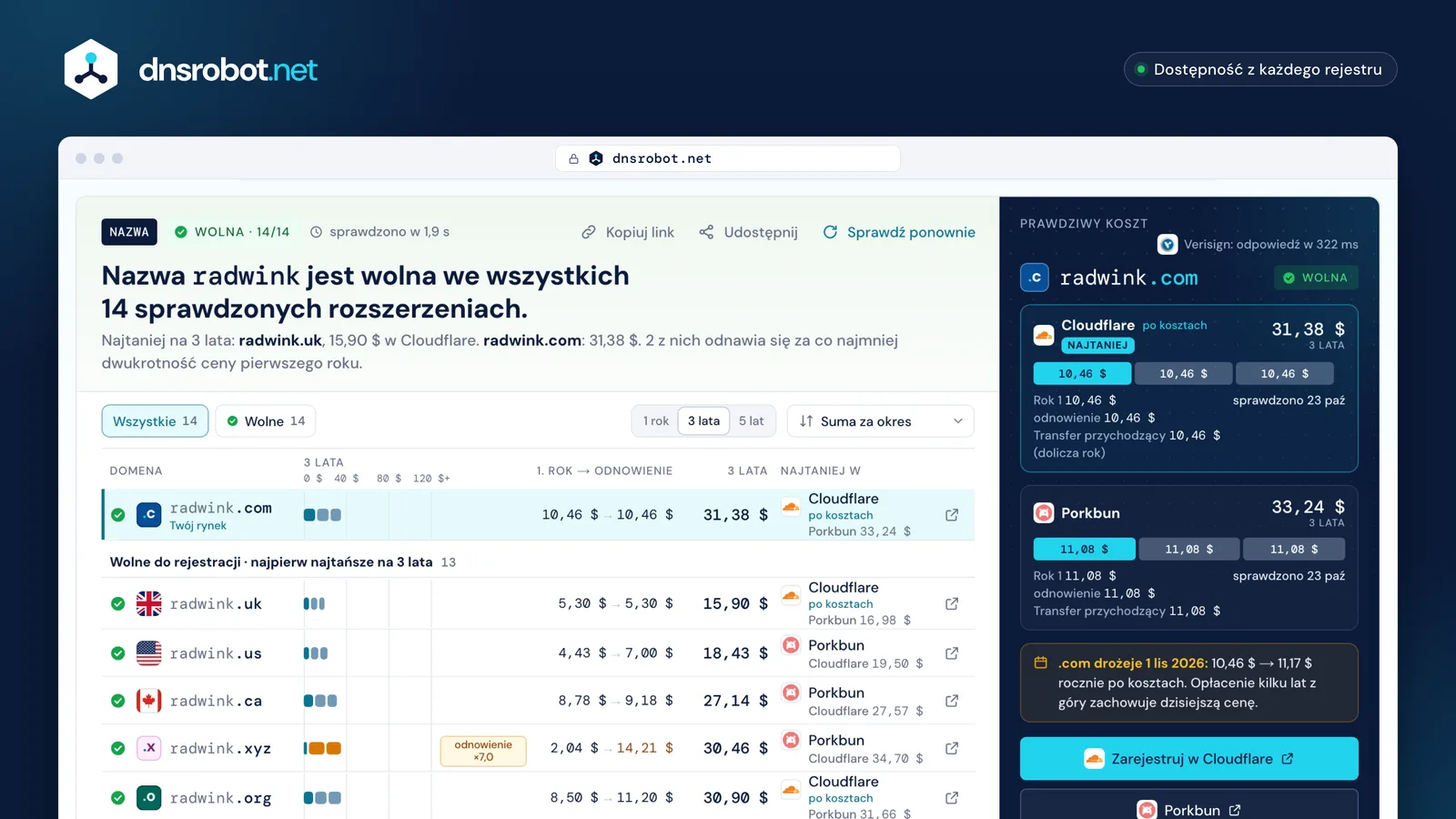The height and width of the screenshot is (819, 1456).
Task: Click the odnowienie ×7,0 warning badge
Action: click(483, 751)
